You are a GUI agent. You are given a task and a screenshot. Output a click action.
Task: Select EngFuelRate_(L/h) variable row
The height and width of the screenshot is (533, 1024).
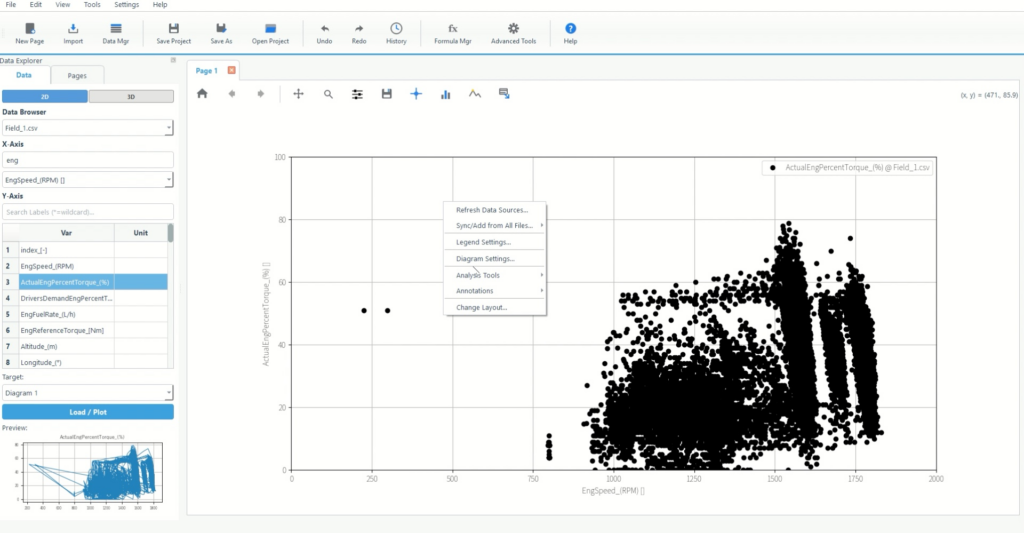click(x=66, y=314)
